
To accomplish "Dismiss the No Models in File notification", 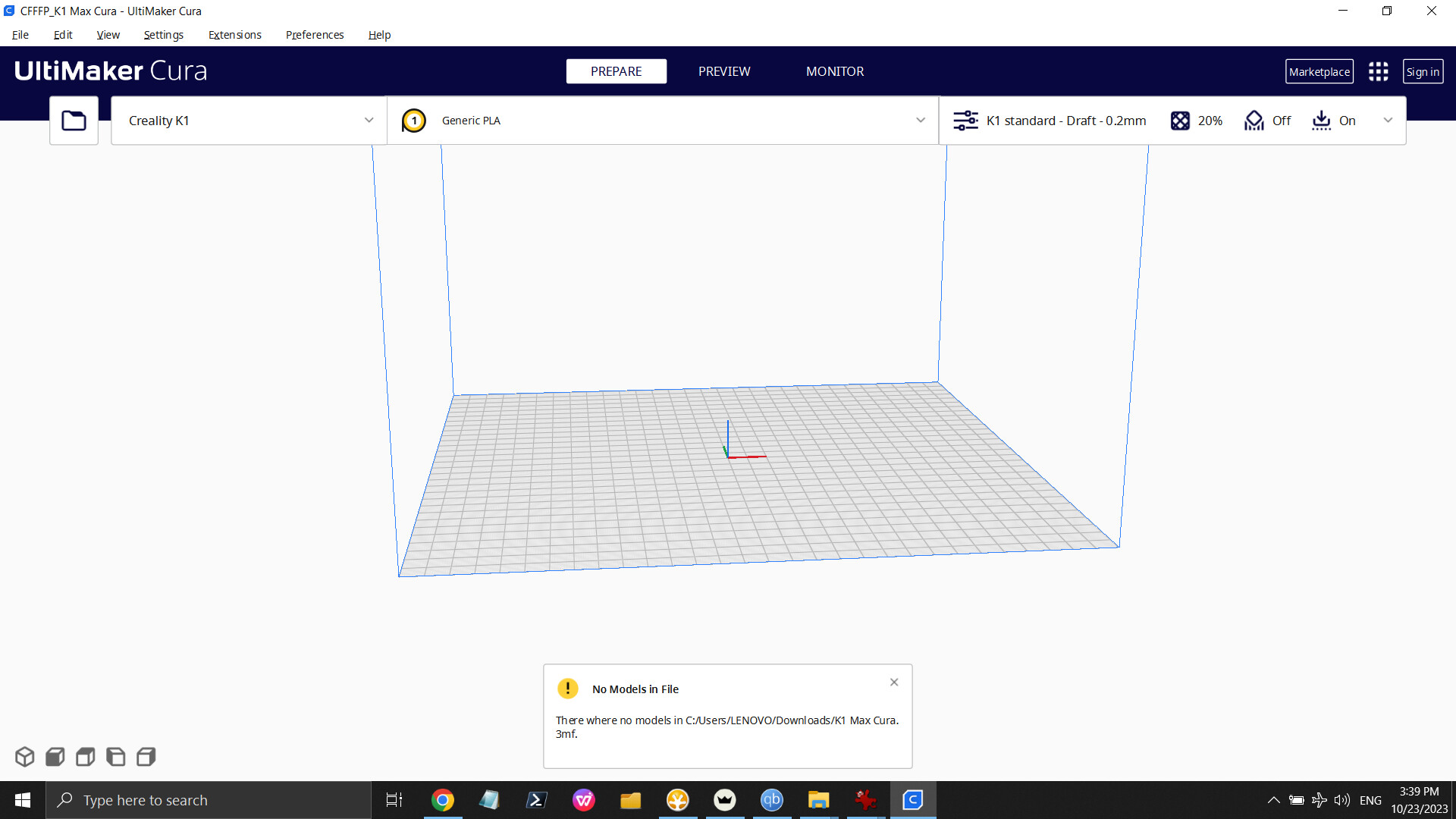I will [x=894, y=682].
